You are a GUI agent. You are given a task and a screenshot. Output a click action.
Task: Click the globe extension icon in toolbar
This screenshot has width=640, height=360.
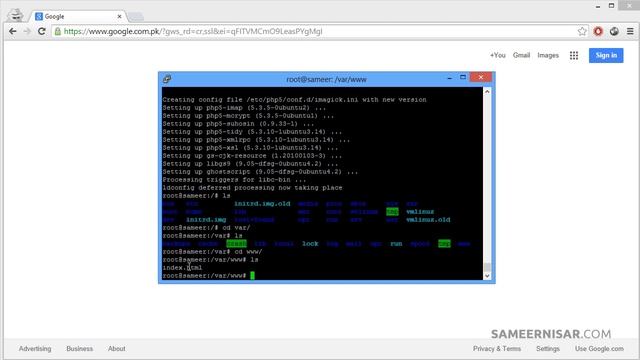click(614, 31)
